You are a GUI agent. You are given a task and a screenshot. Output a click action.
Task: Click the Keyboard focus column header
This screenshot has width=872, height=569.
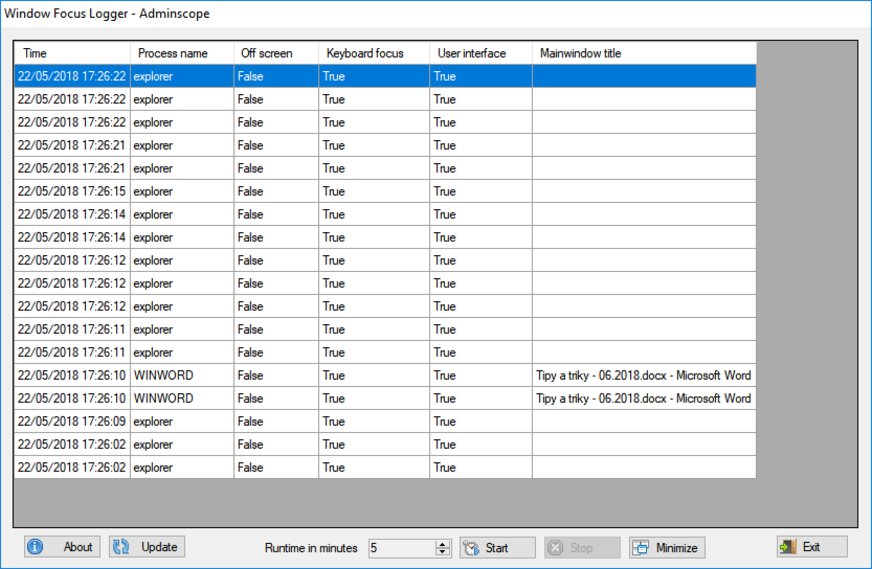pyautogui.click(x=374, y=53)
